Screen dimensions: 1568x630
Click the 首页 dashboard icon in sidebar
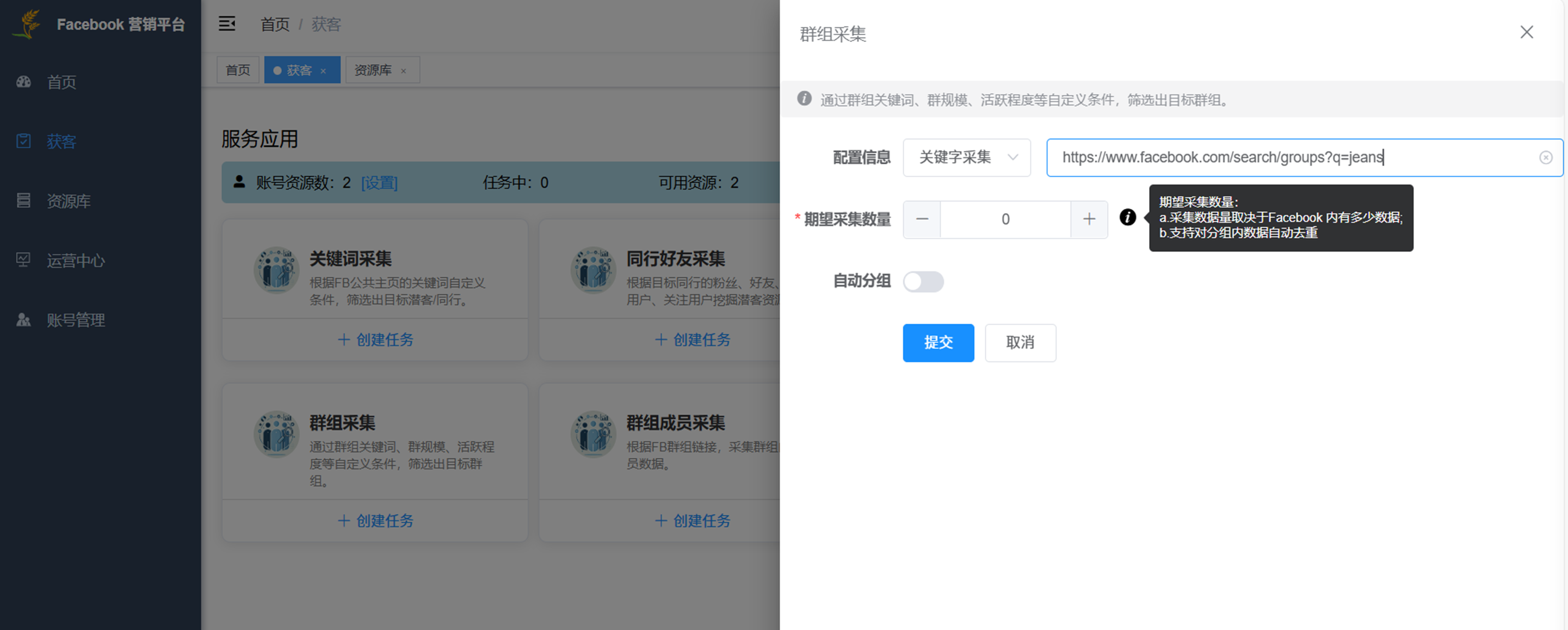[24, 82]
